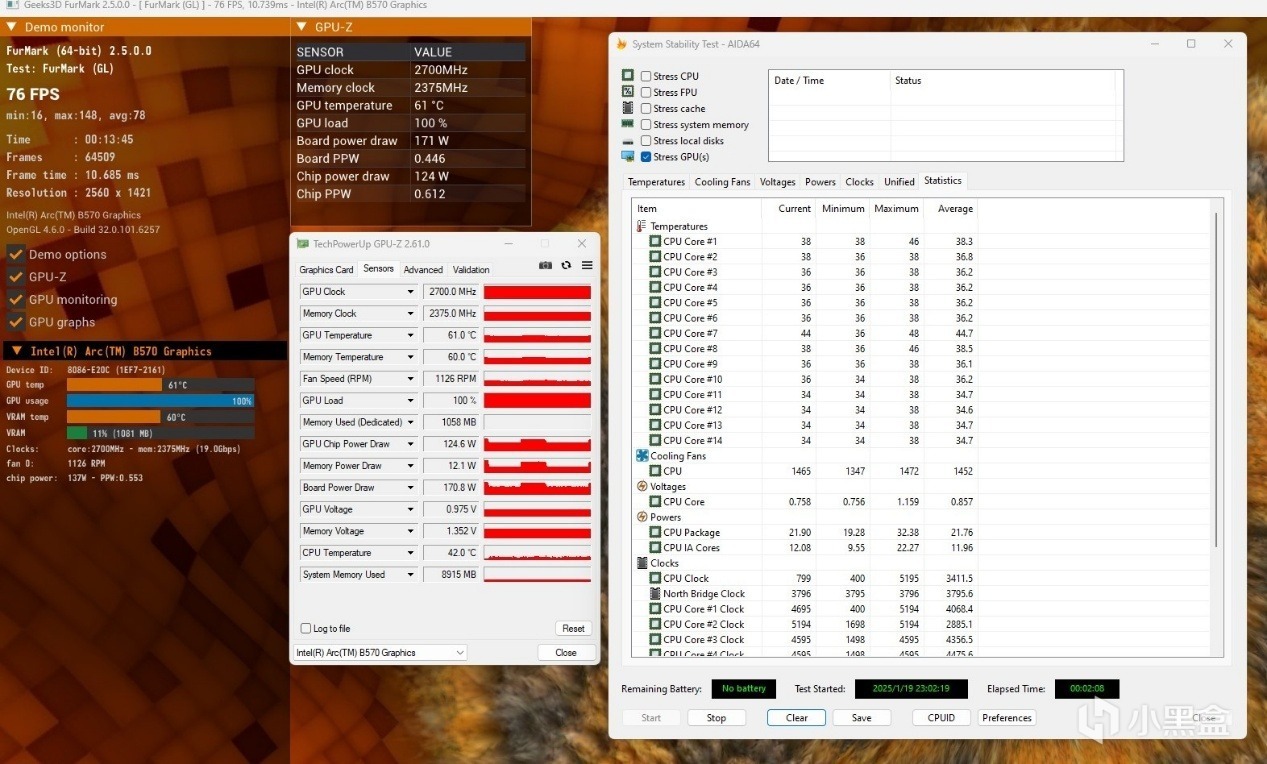Open the GPU Clock sensor dropdown
The width and height of the screenshot is (1267, 764).
(410, 292)
